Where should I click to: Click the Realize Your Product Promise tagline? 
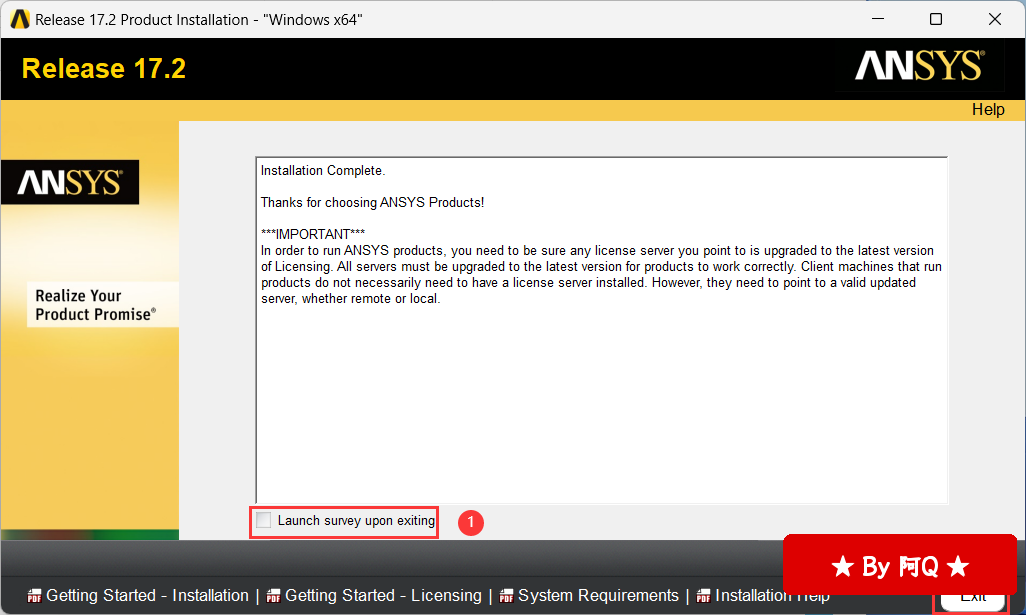click(95, 305)
